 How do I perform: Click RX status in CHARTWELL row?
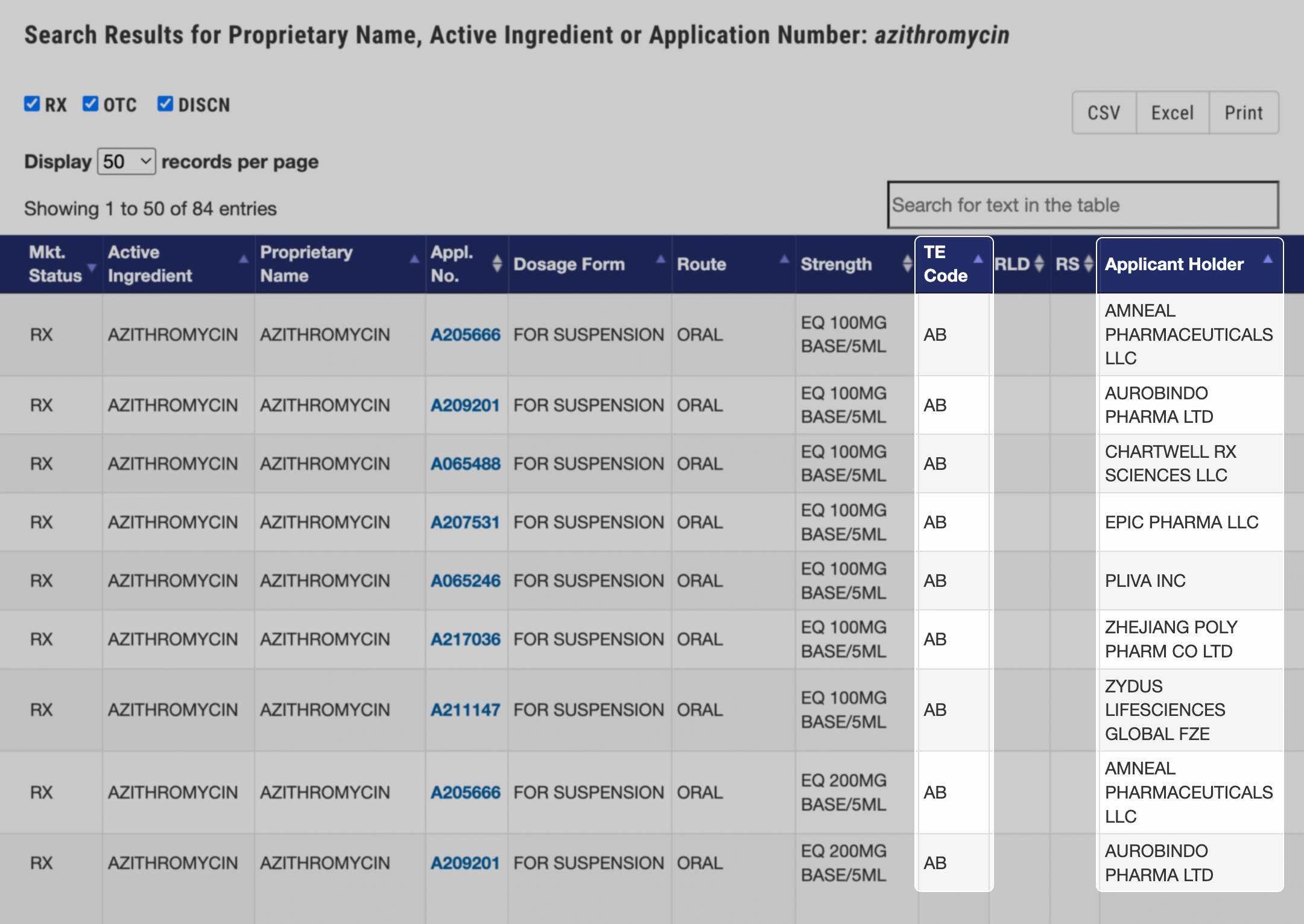pyautogui.click(x=42, y=464)
